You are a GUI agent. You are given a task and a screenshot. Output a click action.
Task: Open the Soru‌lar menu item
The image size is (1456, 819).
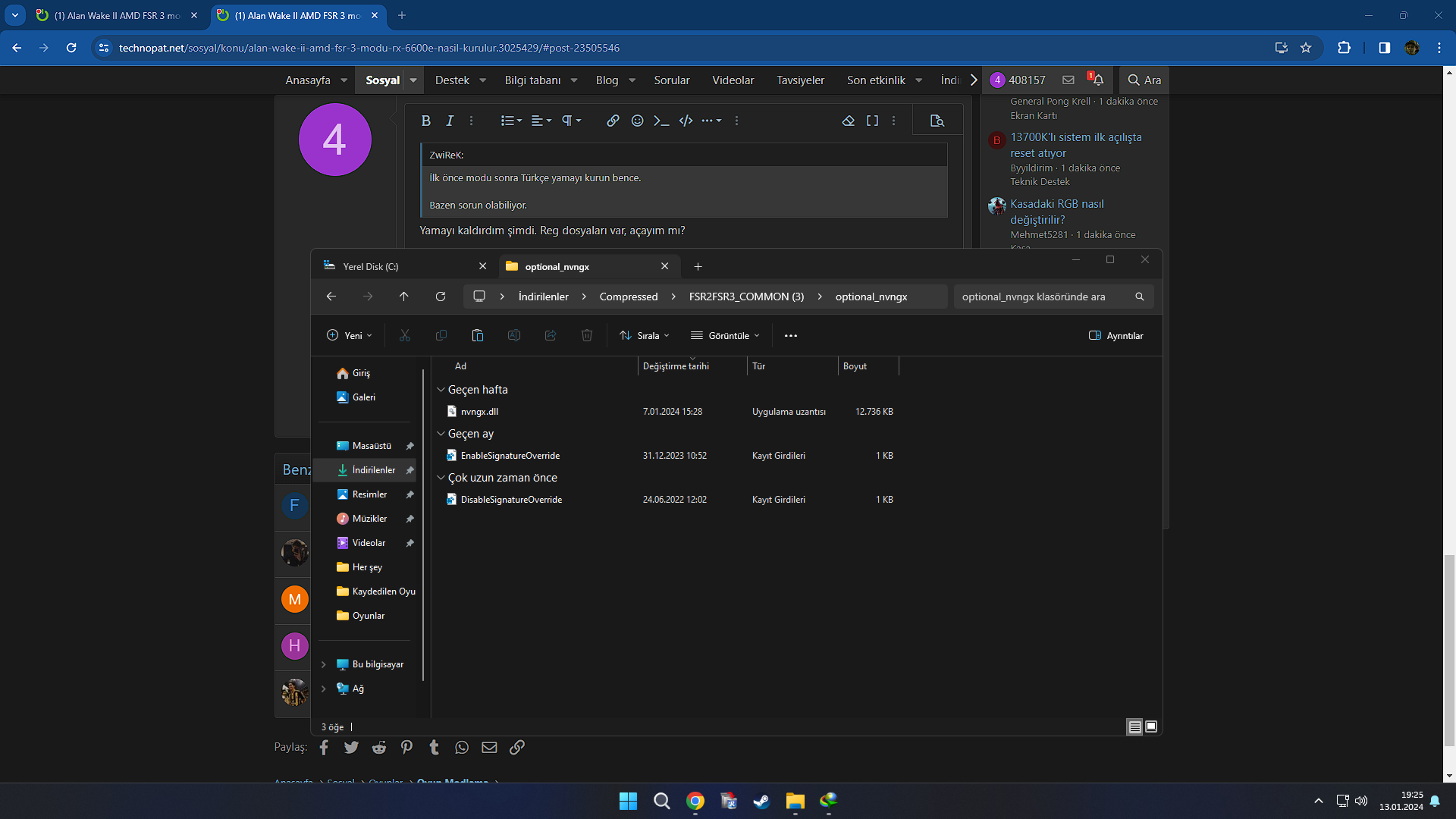[671, 80]
